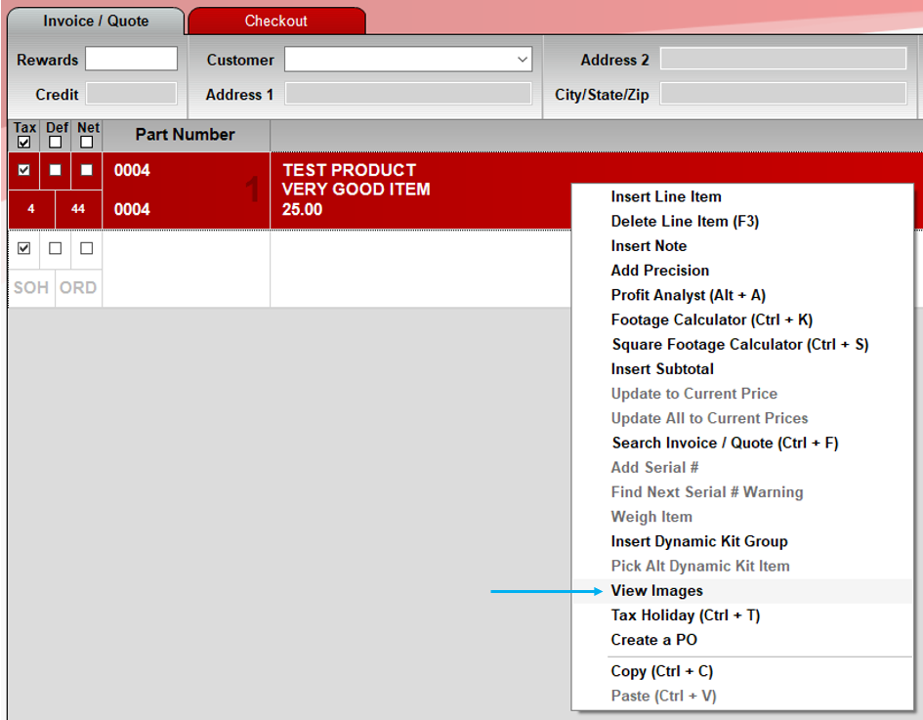Select Insert Dynamic Kit Group
The width and height of the screenshot is (923, 720).
699,541
